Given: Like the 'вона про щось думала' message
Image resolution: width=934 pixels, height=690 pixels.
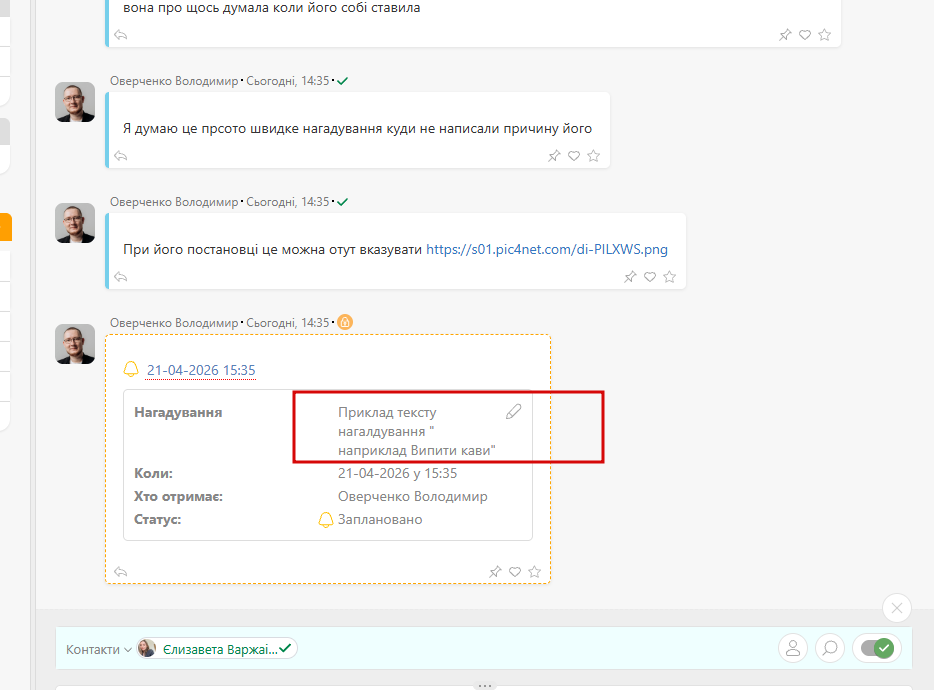Looking at the screenshot, I should tap(805, 35).
